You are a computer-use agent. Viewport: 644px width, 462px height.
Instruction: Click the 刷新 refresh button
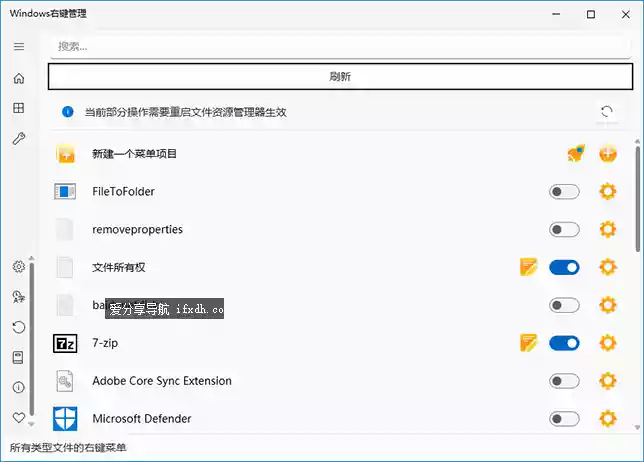[x=340, y=76]
